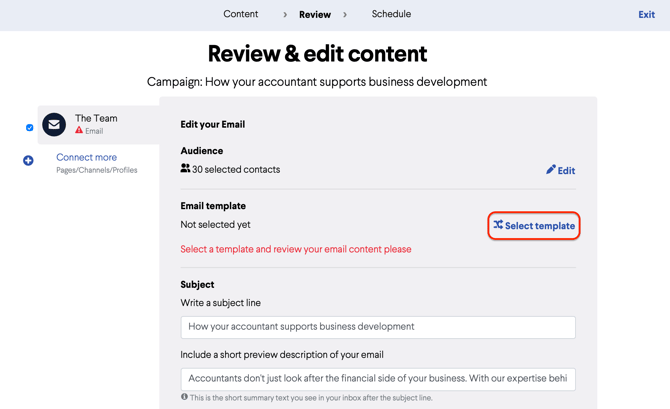Click the pencil icon next to Edit
Image resolution: width=670 pixels, height=409 pixels.
(550, 170)
